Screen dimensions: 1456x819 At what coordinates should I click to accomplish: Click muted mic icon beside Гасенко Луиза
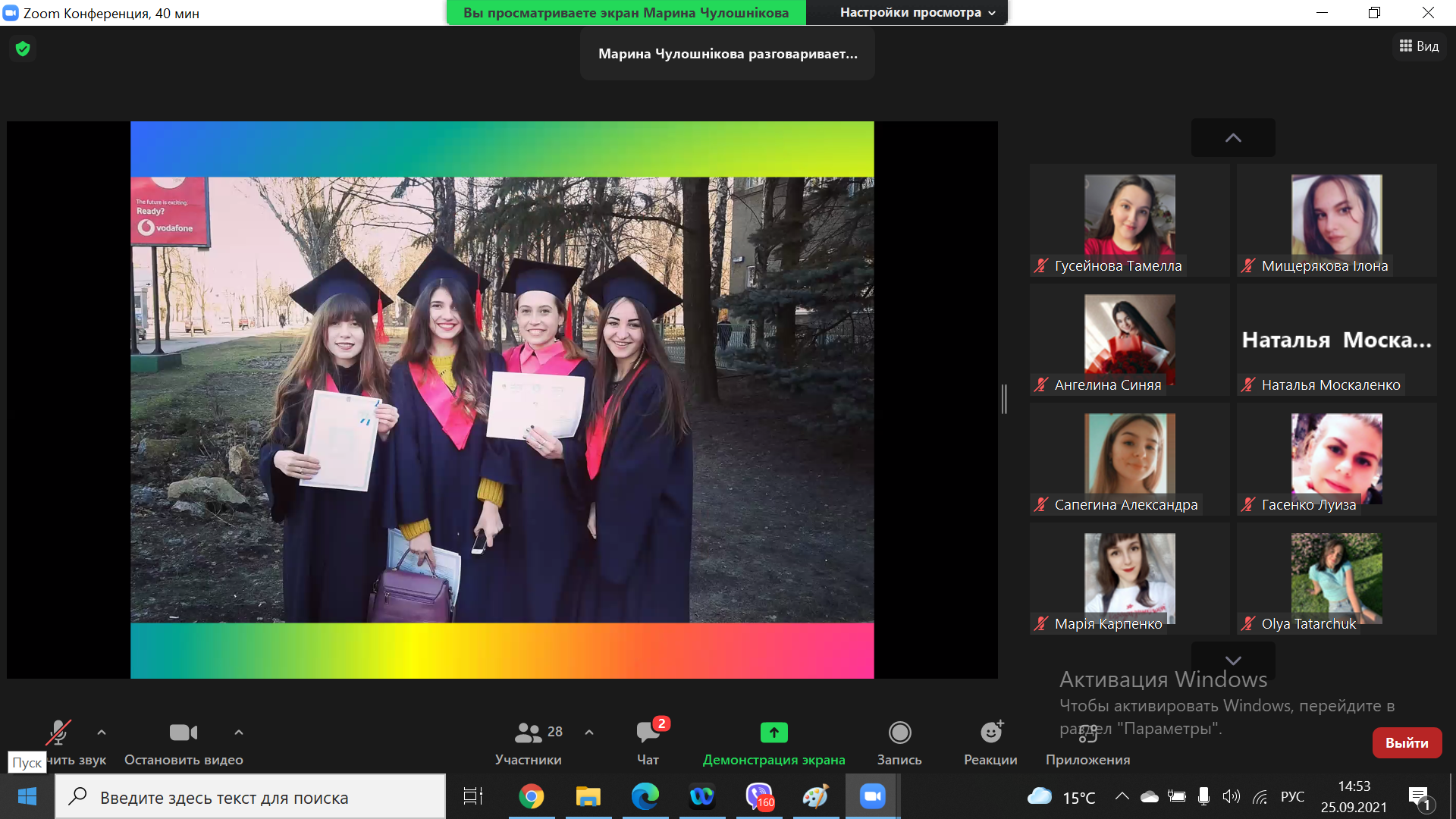point(1248,504)
